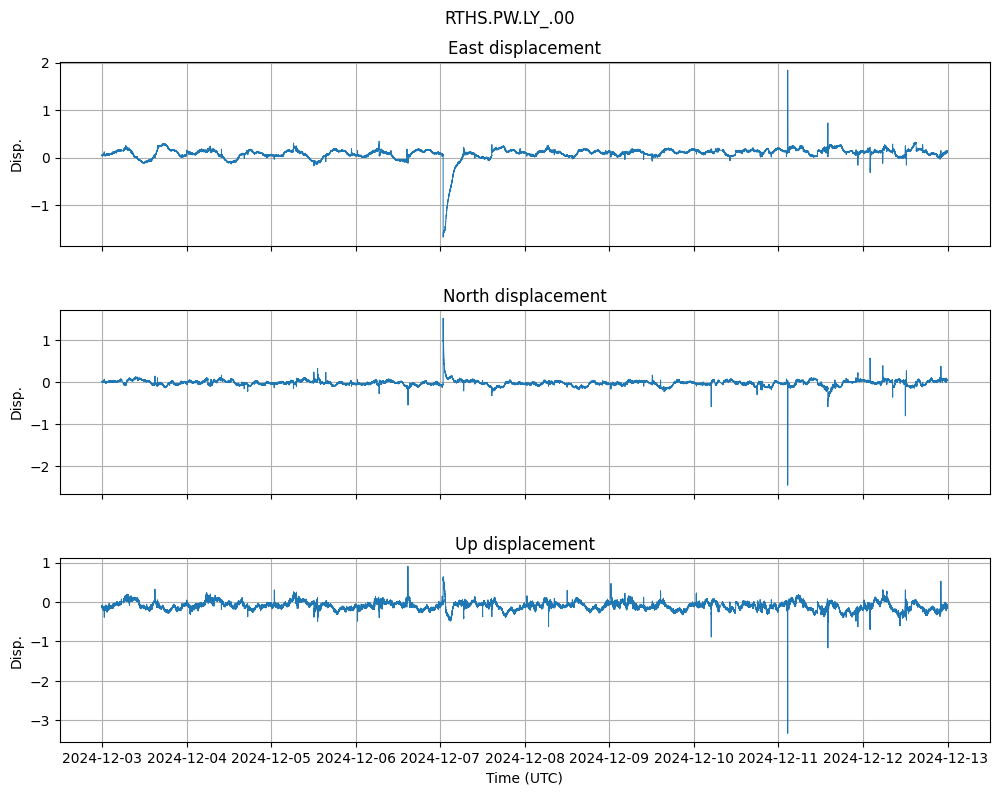Click the Up displacement subplot title

click(524, 544)
